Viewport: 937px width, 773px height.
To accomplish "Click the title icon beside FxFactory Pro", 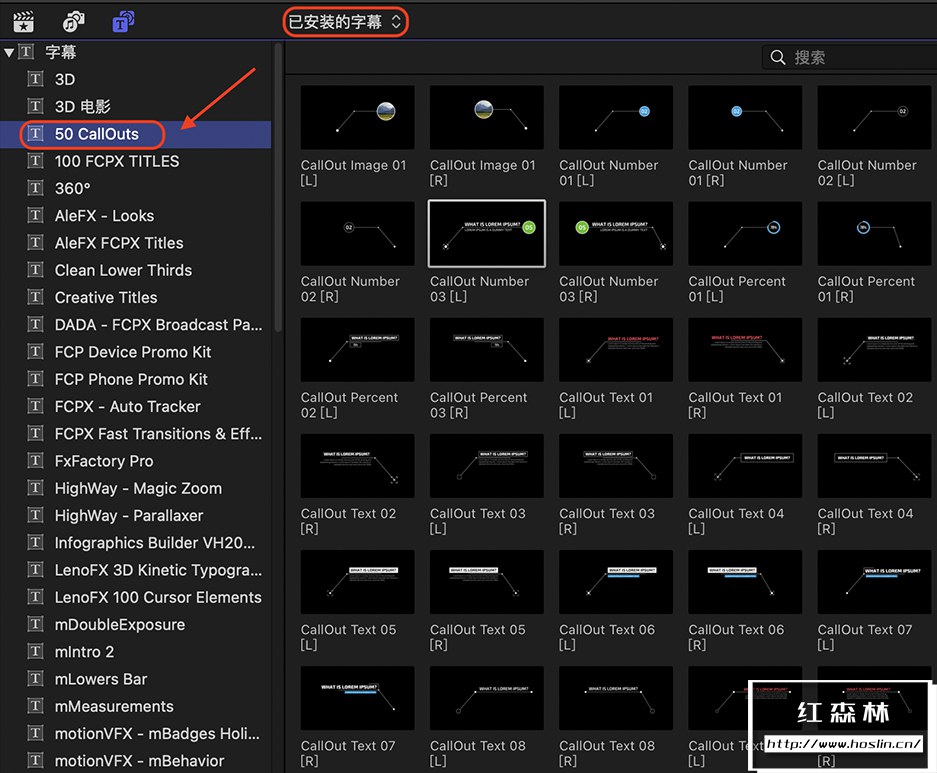I will pyautogui.click(x=35, y=461).
